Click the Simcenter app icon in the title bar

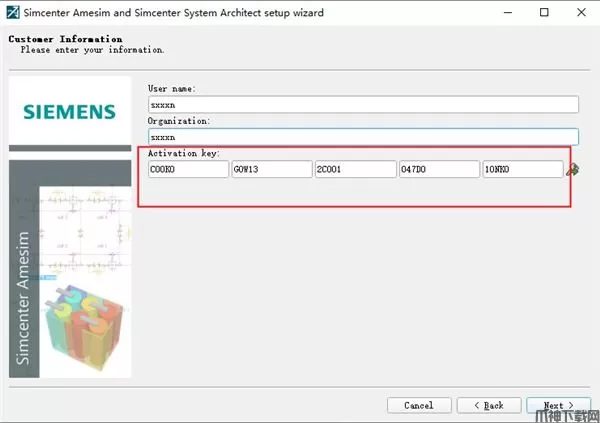(13, 13)
